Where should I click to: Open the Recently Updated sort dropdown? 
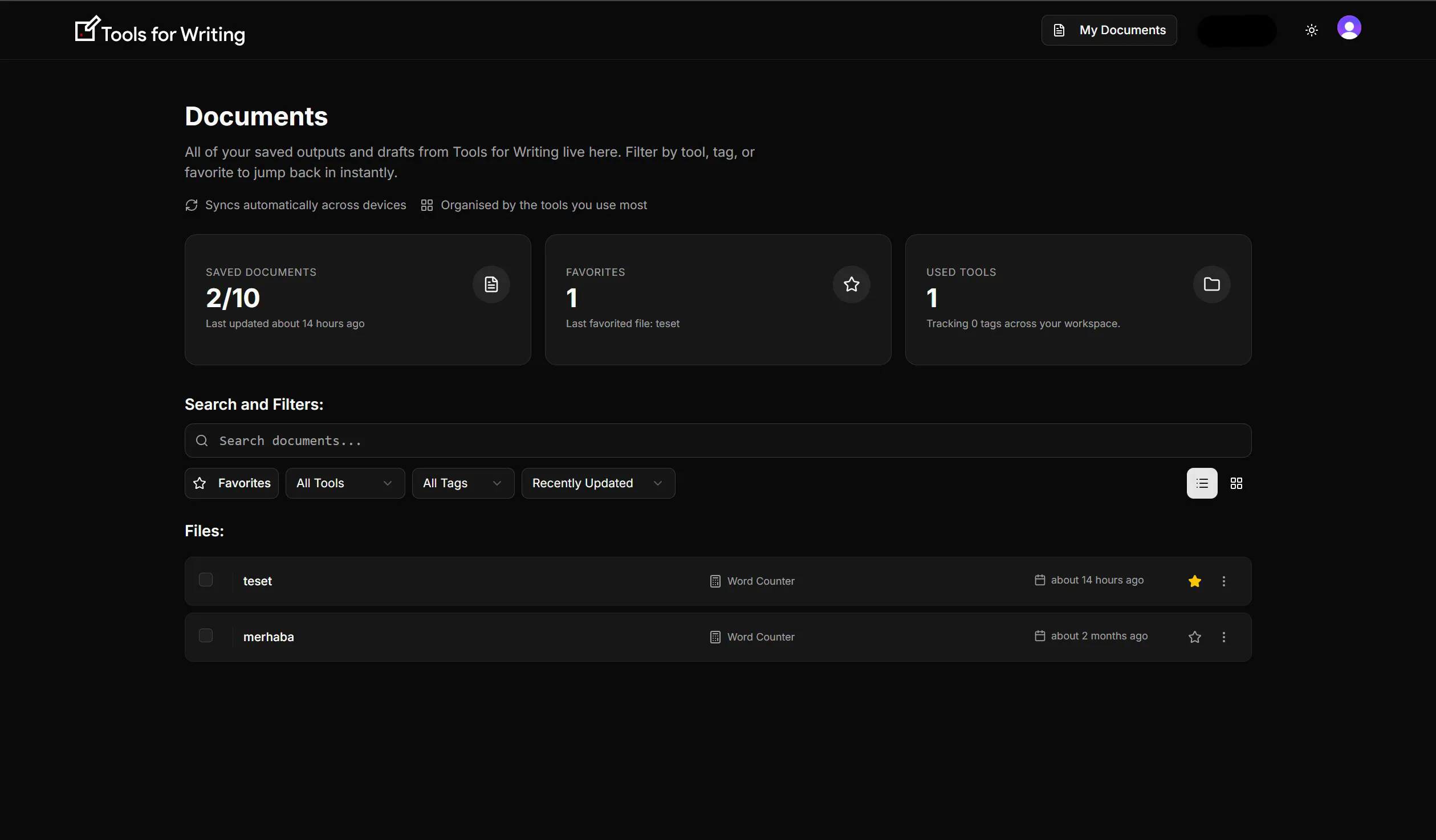598,483
